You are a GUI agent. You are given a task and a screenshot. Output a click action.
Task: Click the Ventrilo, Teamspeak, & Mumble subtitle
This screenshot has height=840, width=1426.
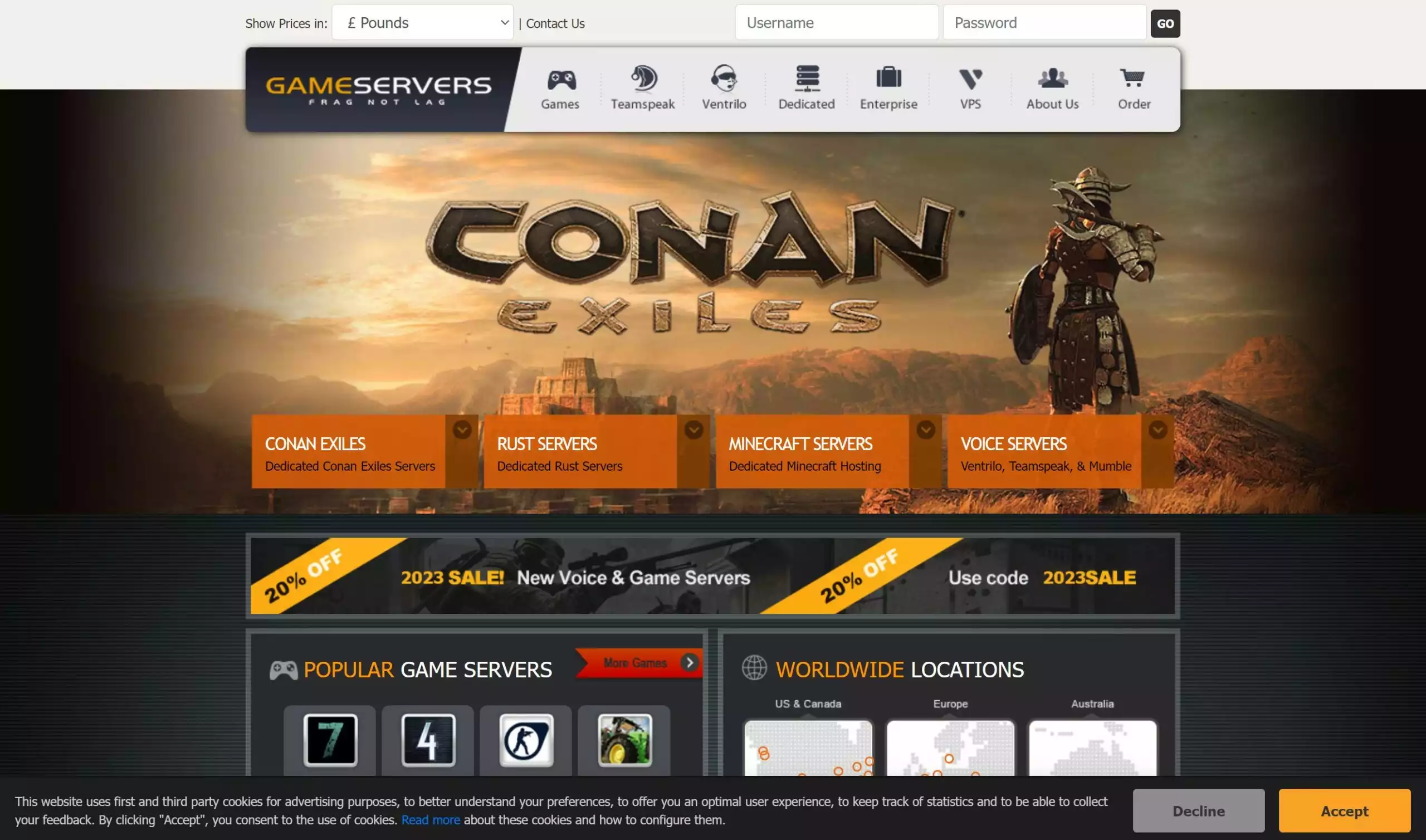pyautogui.click(x=1046, y=466)
